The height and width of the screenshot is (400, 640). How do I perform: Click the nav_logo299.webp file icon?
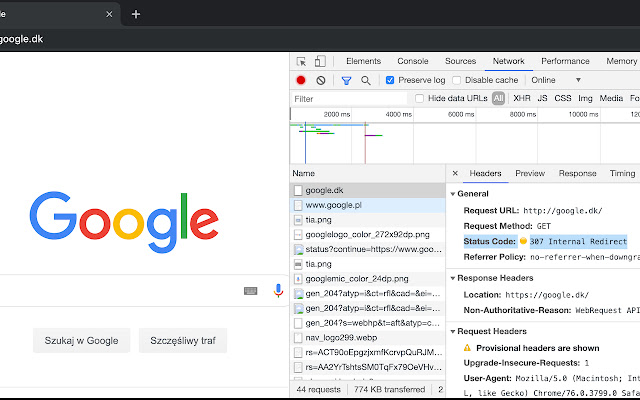[x=298, y=338]
